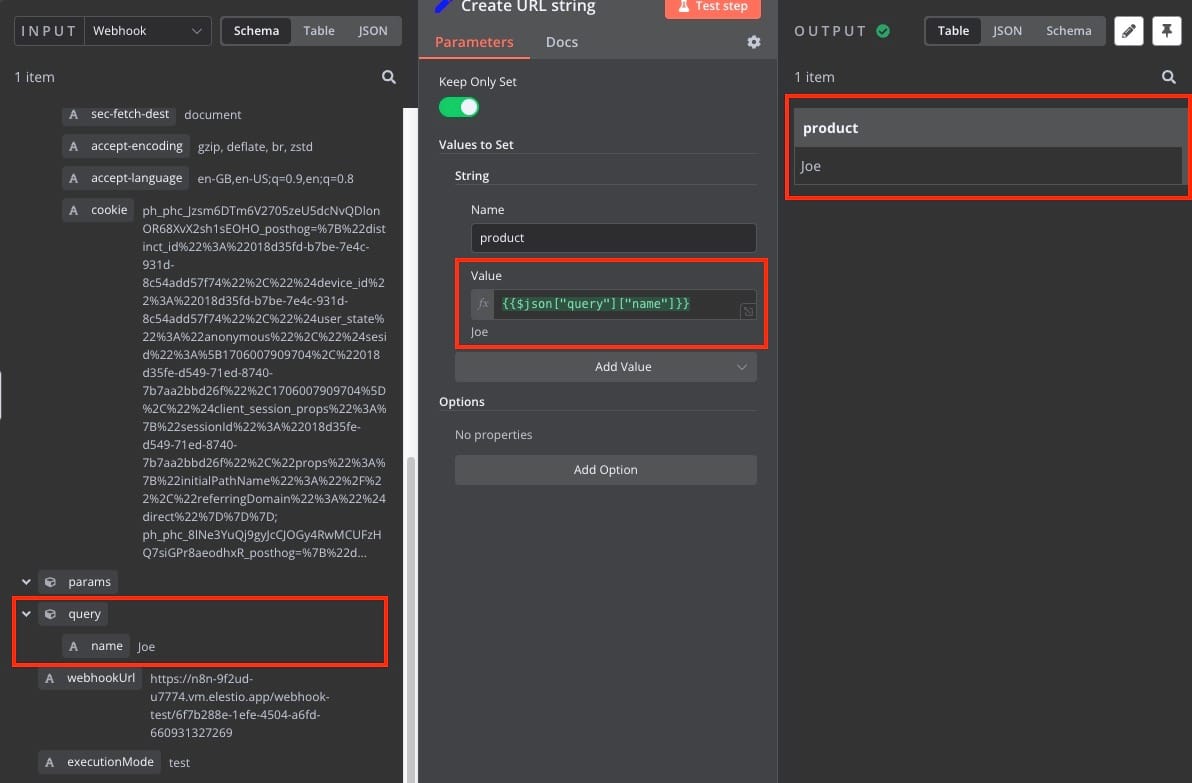Image resolution: width=1192 pixels, height=783 pixels.
Task: Click the search icon in the output panel
Action: 1168,77
